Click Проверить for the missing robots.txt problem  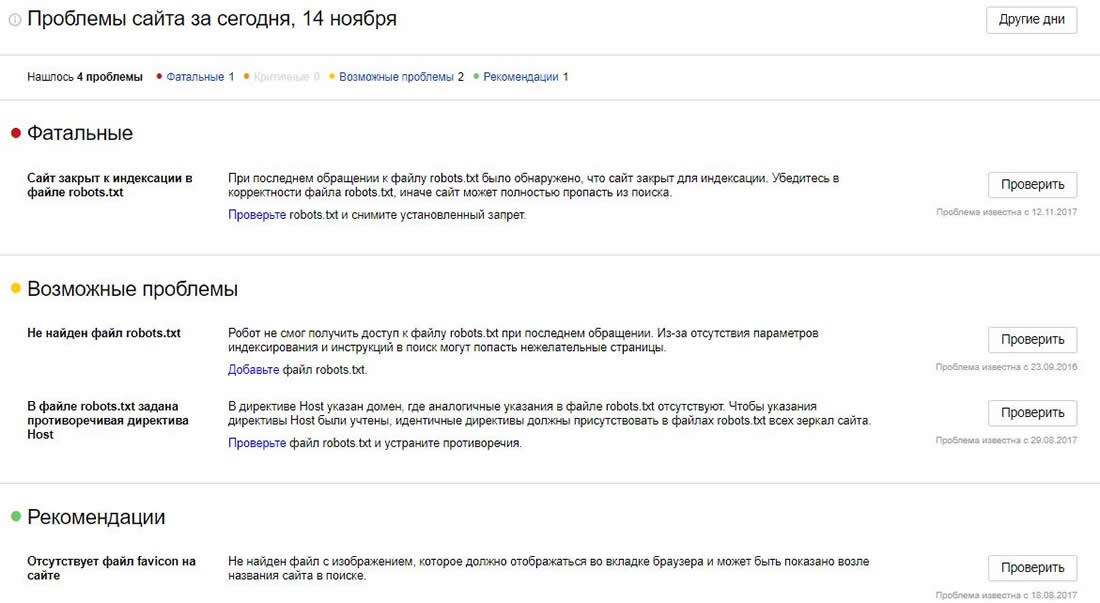pos(1032,339)
